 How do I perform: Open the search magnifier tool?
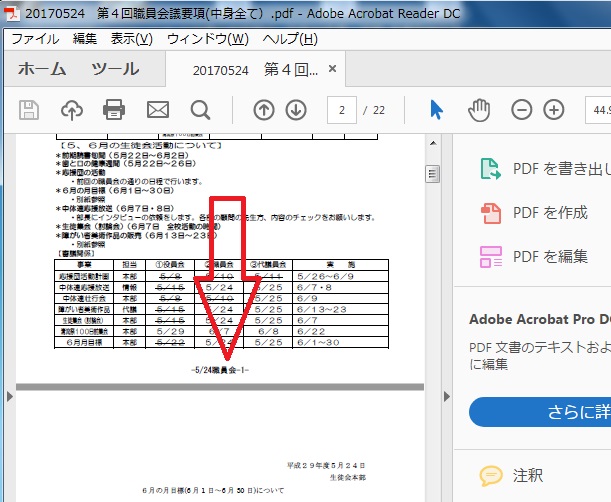200,109
